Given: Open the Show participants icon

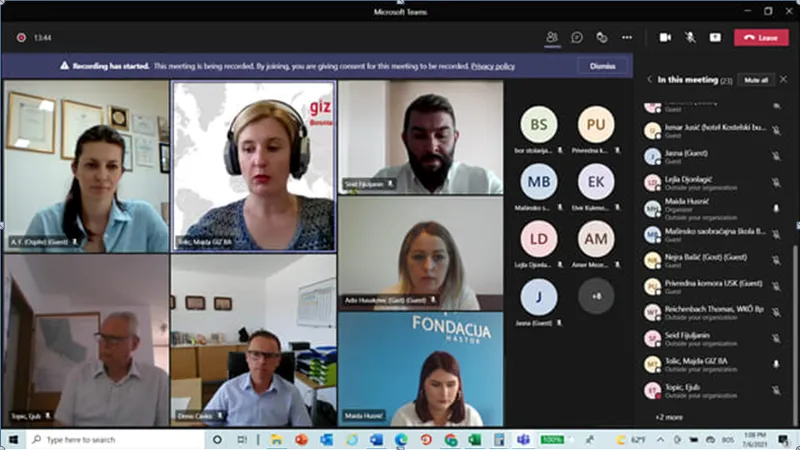Looking at the screenshot, I should [x=552, y=37].
